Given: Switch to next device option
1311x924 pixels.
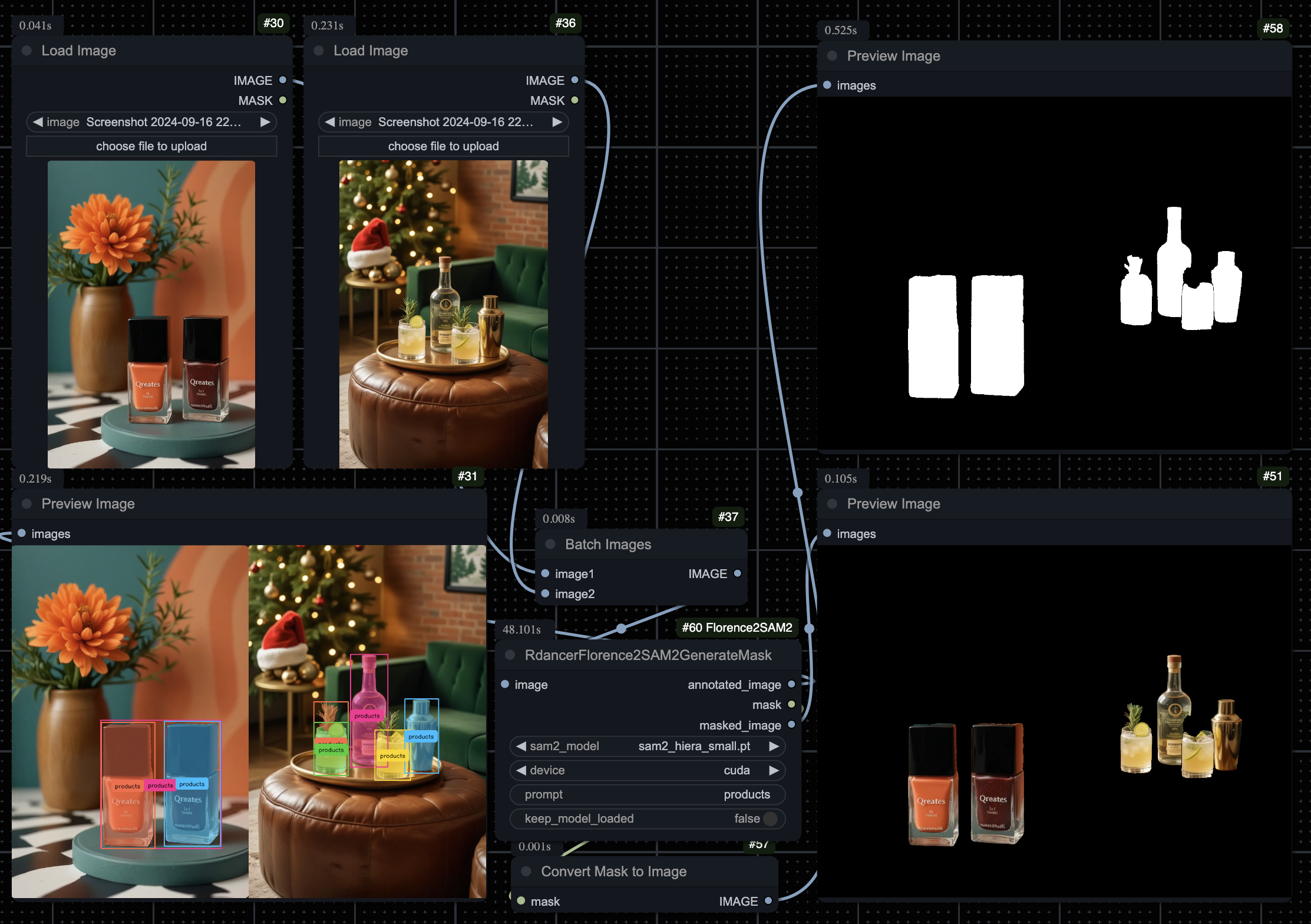Looking at the screenshot, I should [x=774, y=770].
